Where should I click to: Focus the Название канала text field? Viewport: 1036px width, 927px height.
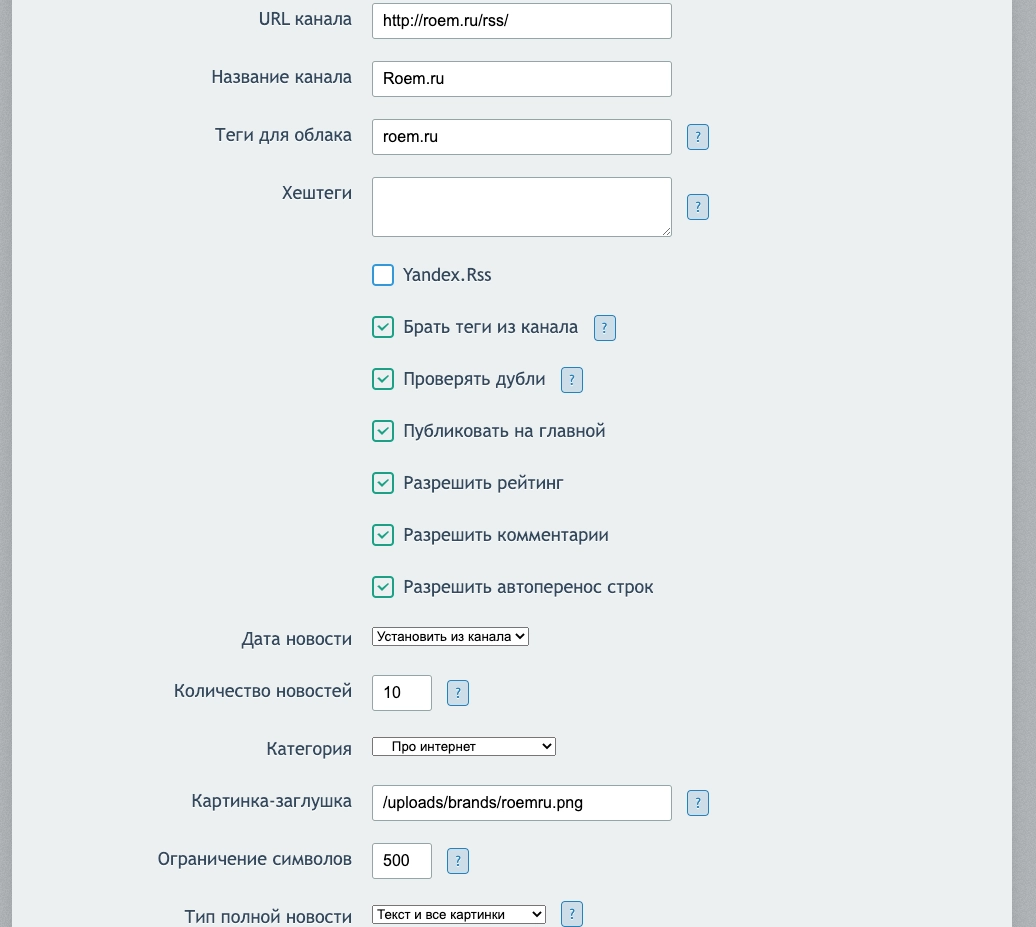point(521,79)
